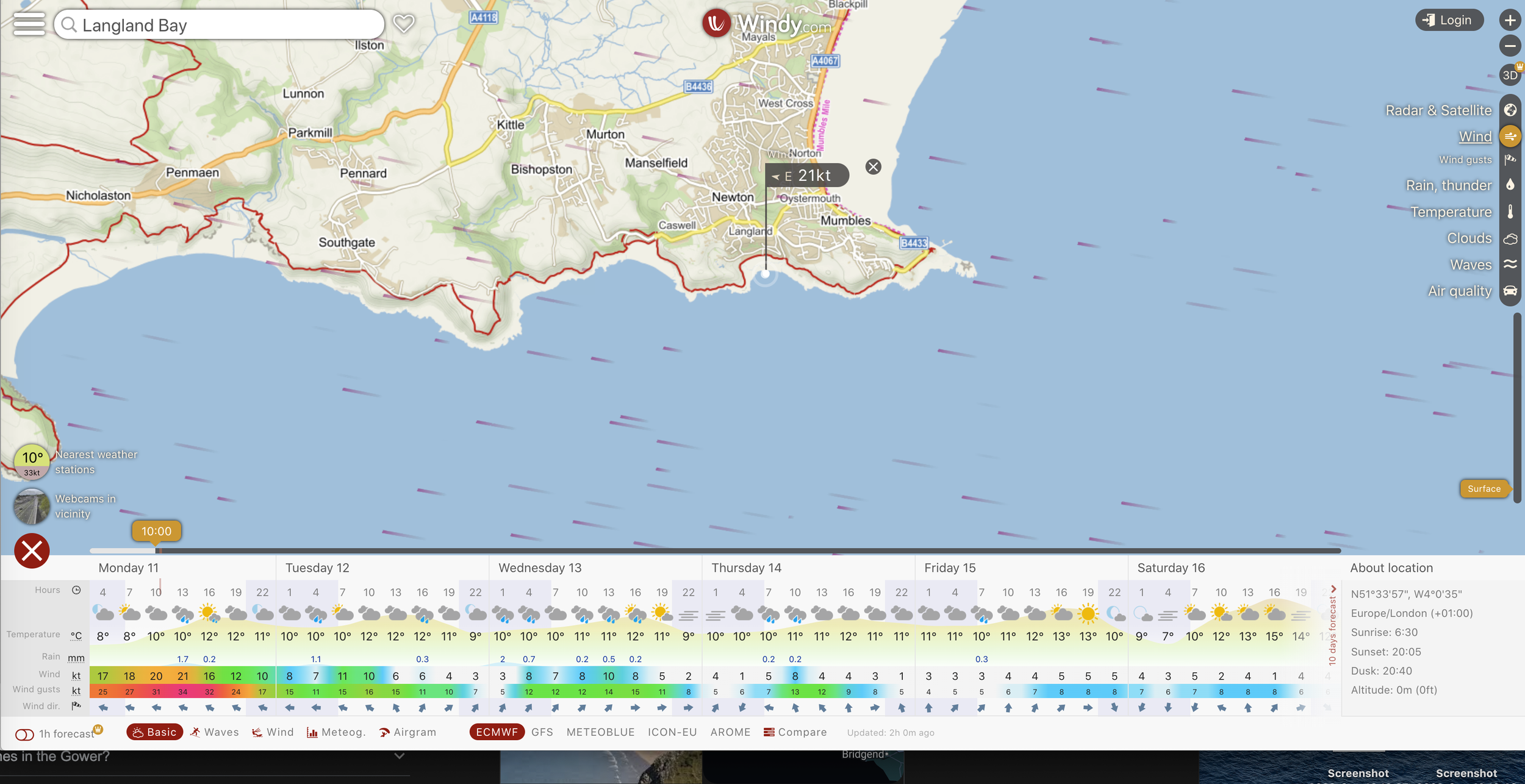Show the Temperature layer
This screenshot has width=1525, height=784.
[x=1510, y=212]
